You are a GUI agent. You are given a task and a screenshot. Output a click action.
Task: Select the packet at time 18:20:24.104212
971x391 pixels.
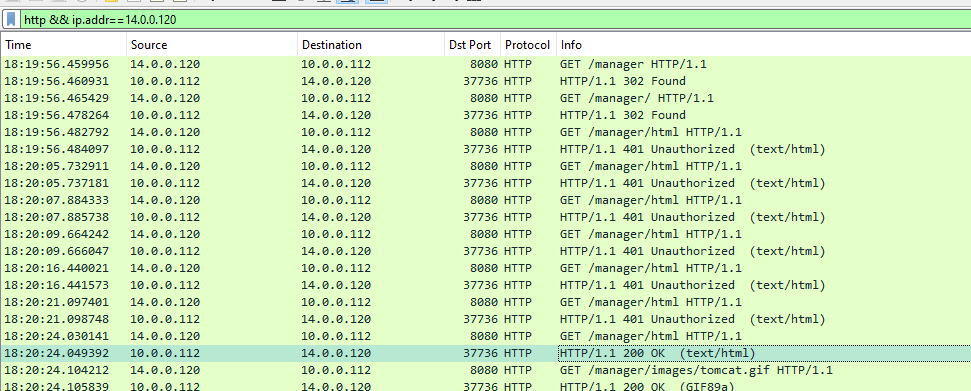click(x=486, y=371)
